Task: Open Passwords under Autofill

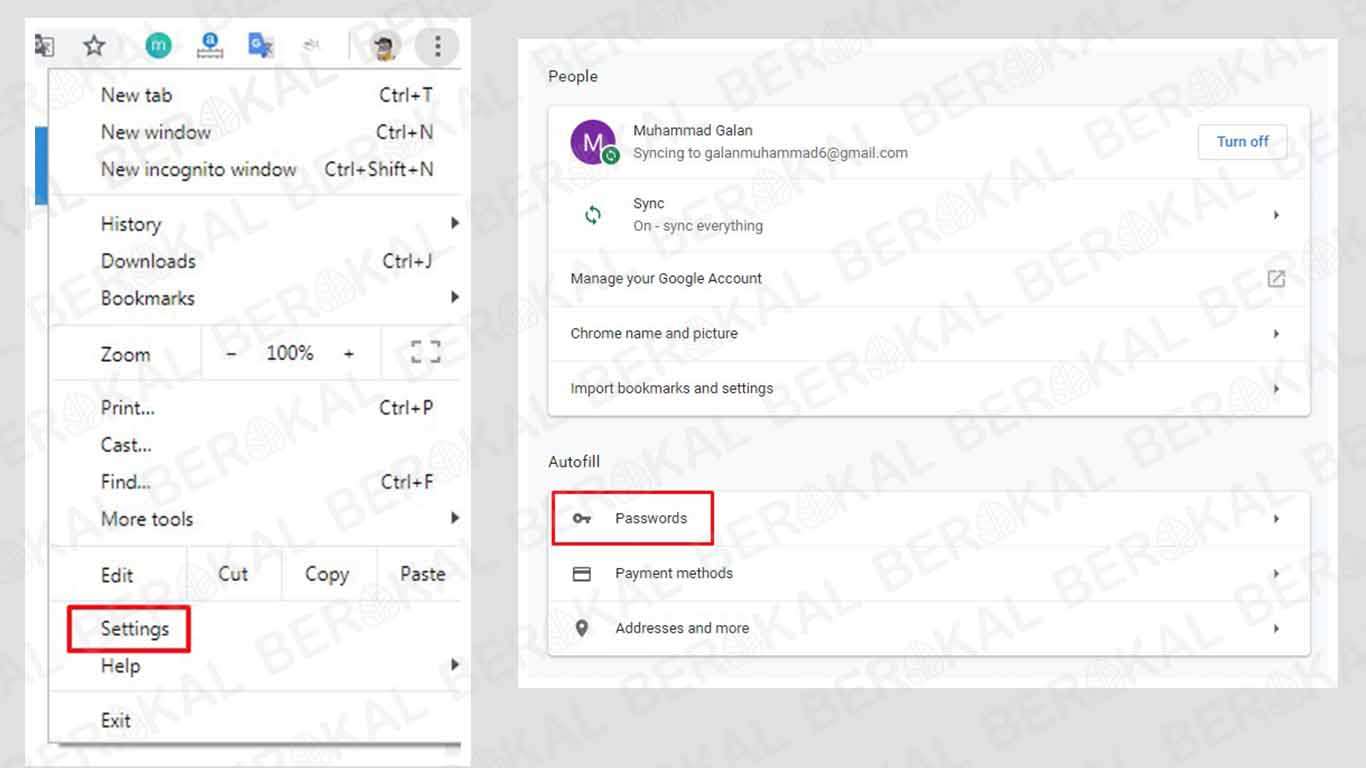Action: point(651,518)
